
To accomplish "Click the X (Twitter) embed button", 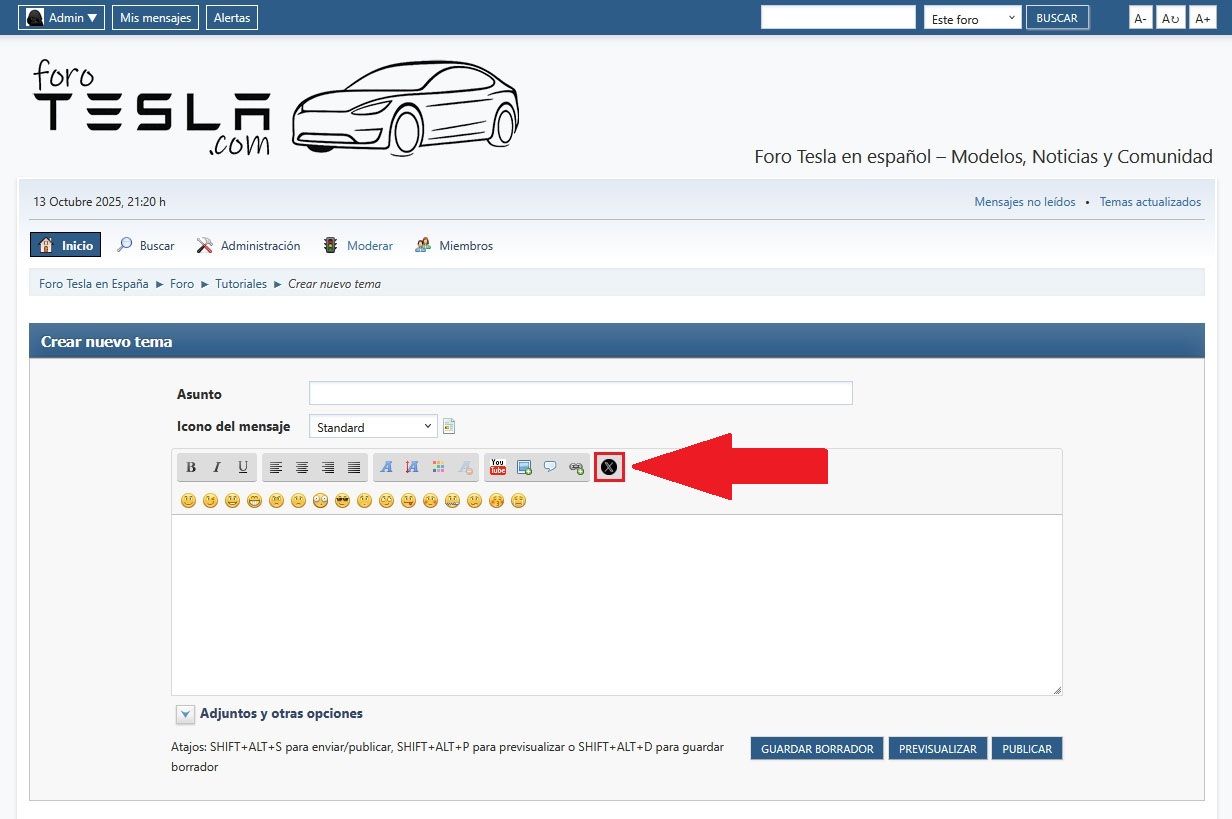I will (609, 467).
